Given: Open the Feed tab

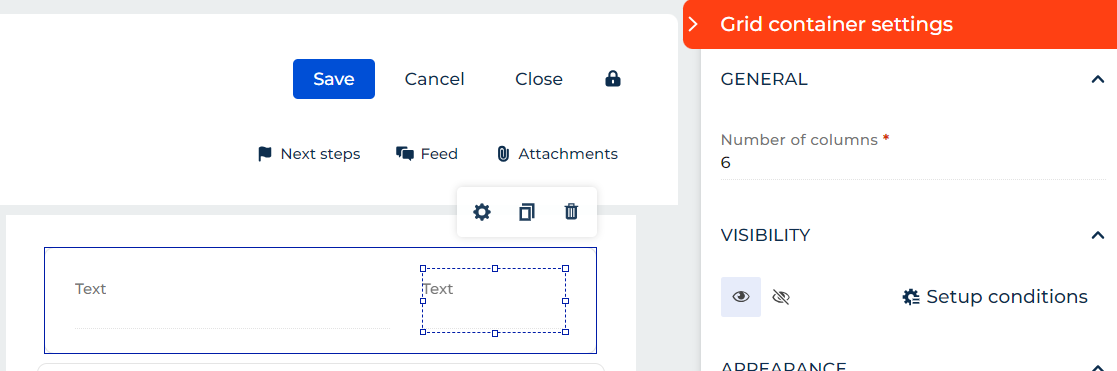Looking at the screenshot, I should click(427, 154).
